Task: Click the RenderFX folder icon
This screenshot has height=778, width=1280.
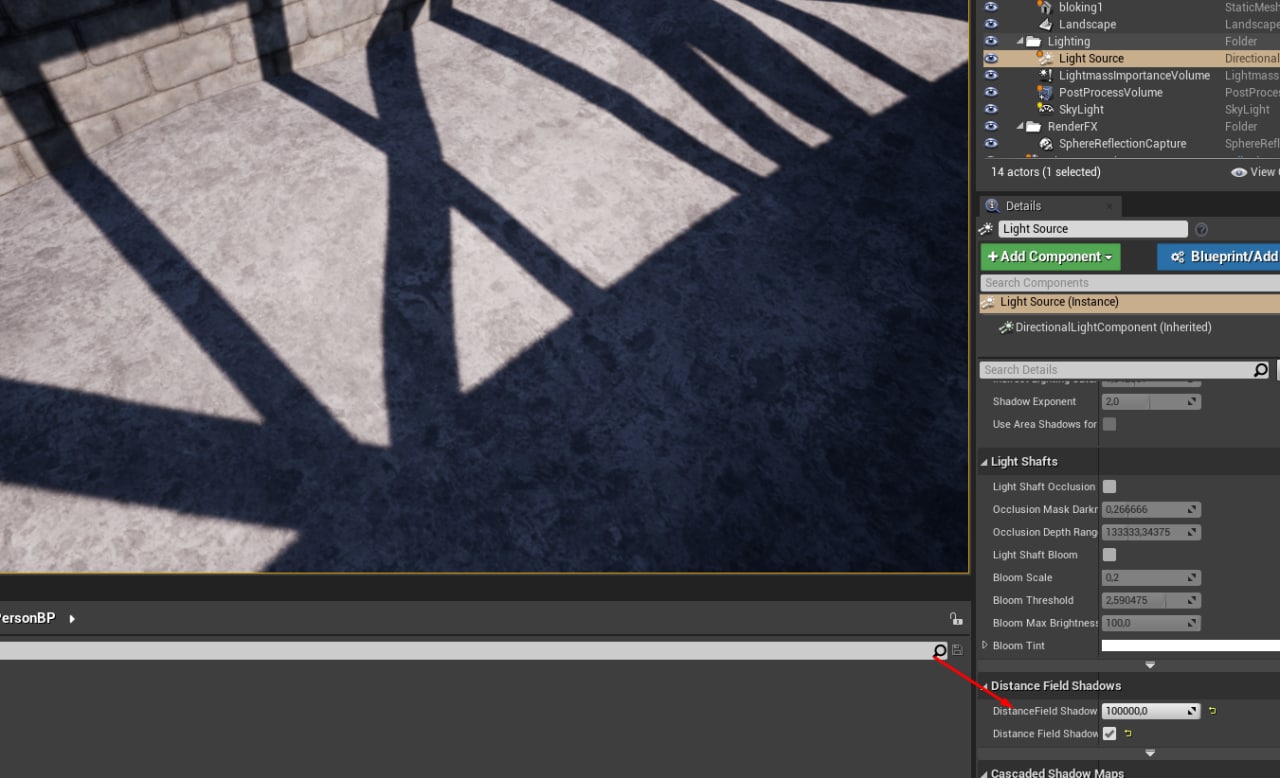Action: 1033,126
